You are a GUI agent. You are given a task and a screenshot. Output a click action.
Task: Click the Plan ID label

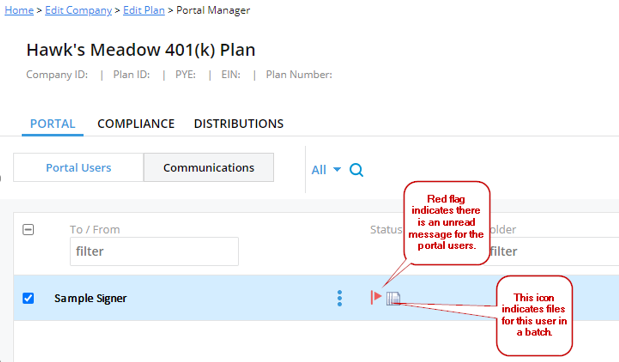click(131, 75)
